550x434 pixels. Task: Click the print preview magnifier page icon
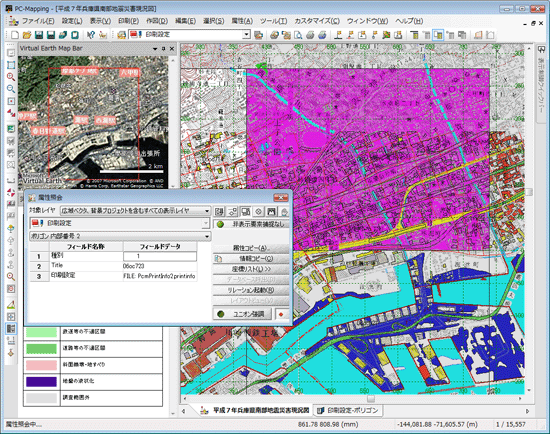[x=298, y=35]
